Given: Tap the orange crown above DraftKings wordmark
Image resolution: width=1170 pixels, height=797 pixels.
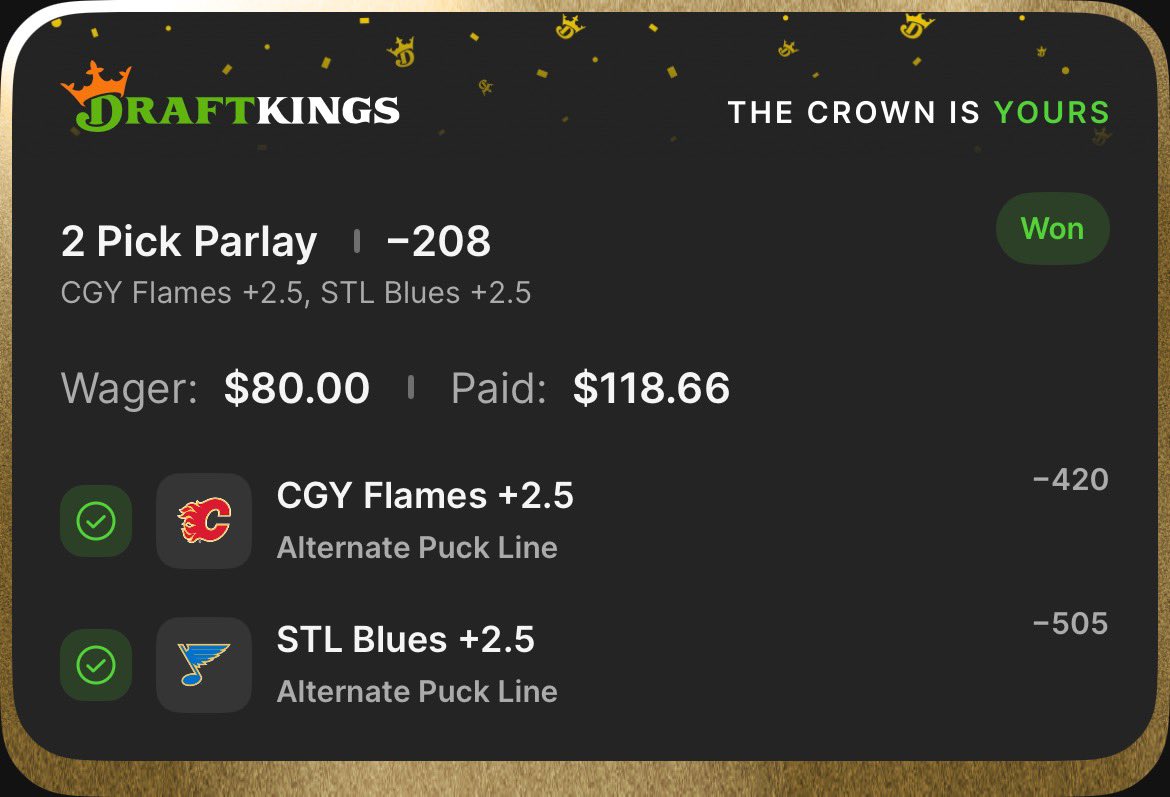Looking at the screenshot, I should pyautogui.click(x=96, y=82).
